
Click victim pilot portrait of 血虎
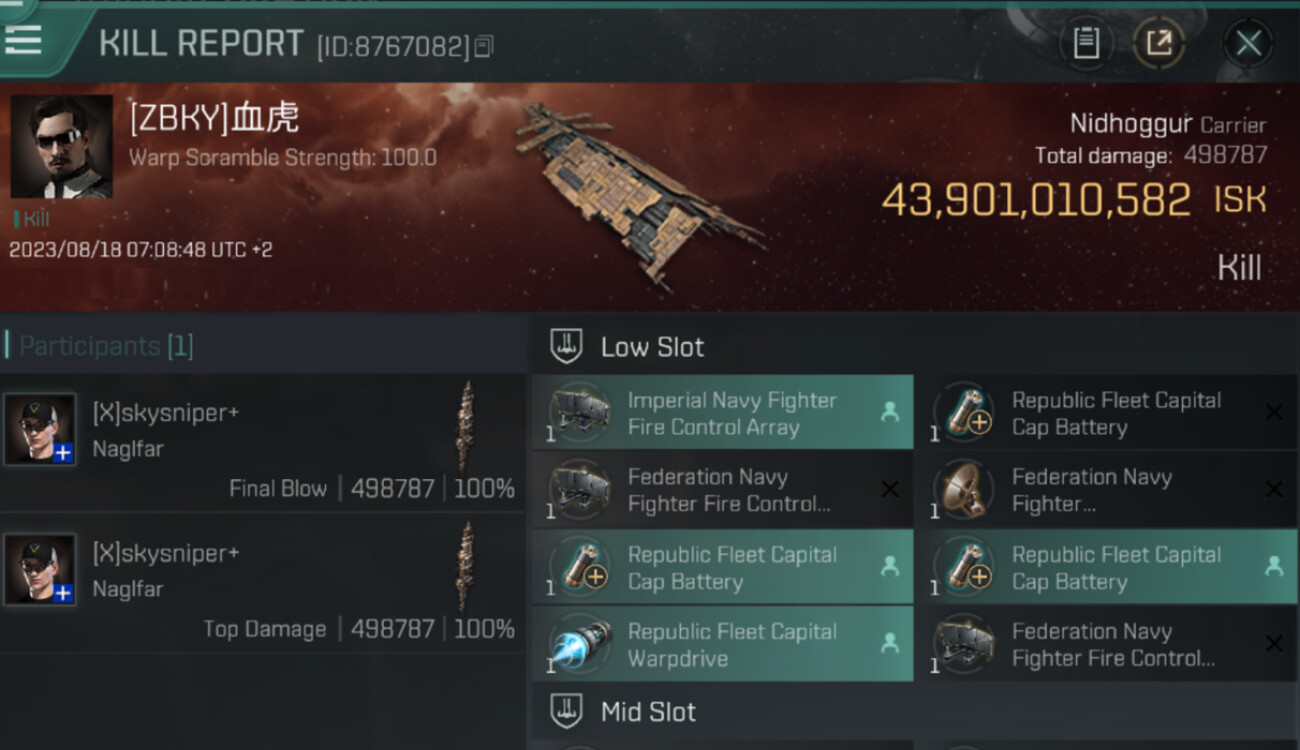pyautogui.click(x=61, y=147)
